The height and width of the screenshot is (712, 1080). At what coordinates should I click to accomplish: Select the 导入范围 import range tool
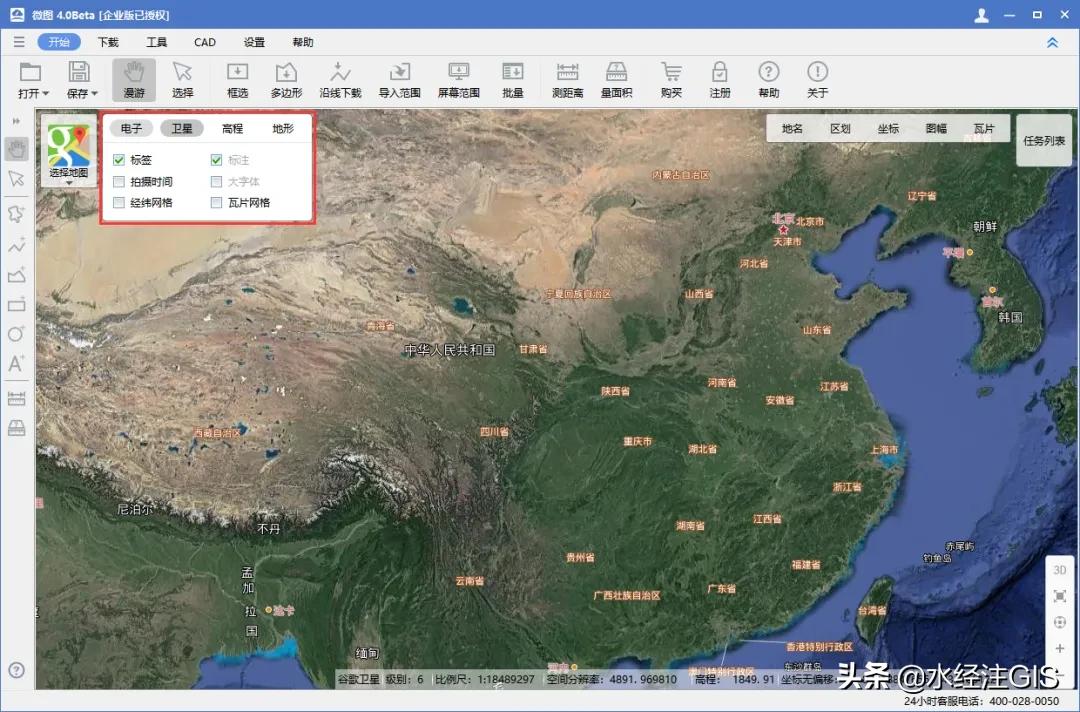[398, 80]
